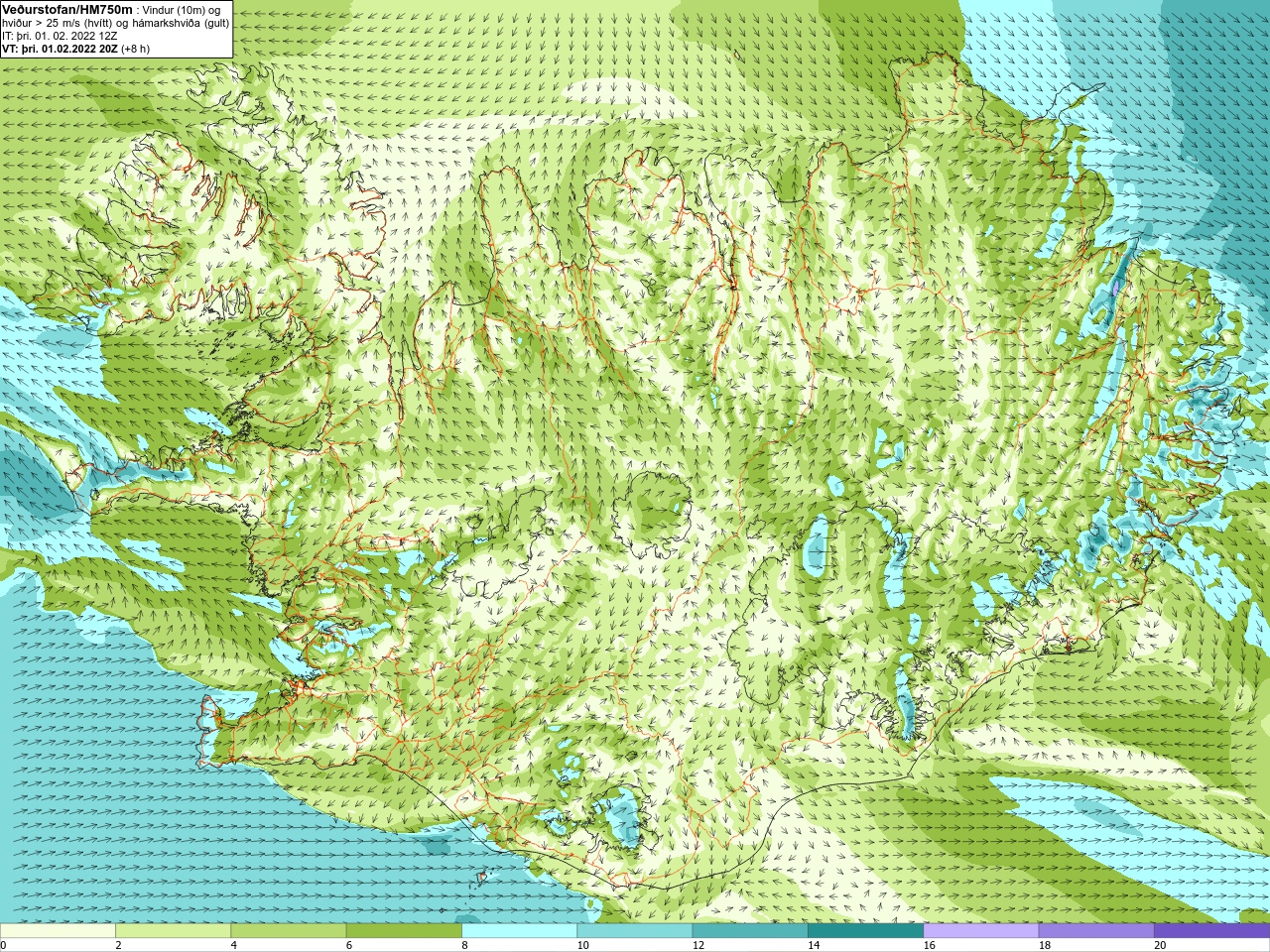Click the legend tick label '12'
Viewport: 1270px width, 952px height.
[698, 945]
